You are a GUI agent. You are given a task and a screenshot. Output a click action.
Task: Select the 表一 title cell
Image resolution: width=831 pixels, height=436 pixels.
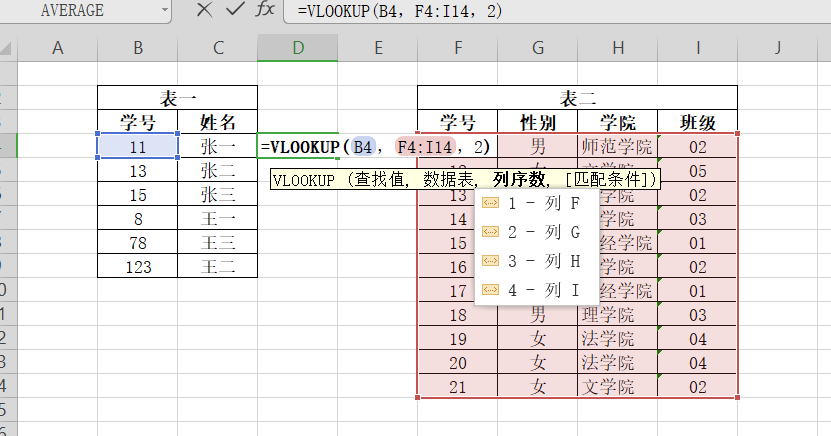tap(178, 98)
